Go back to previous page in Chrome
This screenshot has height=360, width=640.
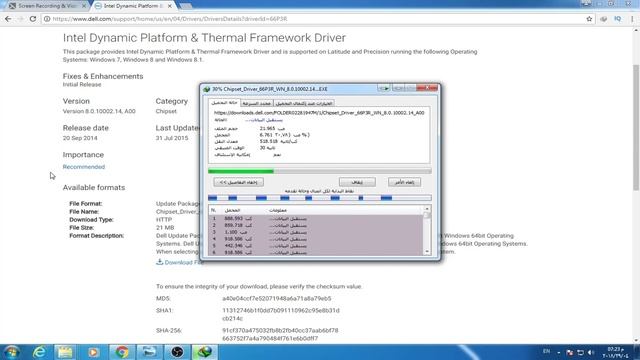8,19
